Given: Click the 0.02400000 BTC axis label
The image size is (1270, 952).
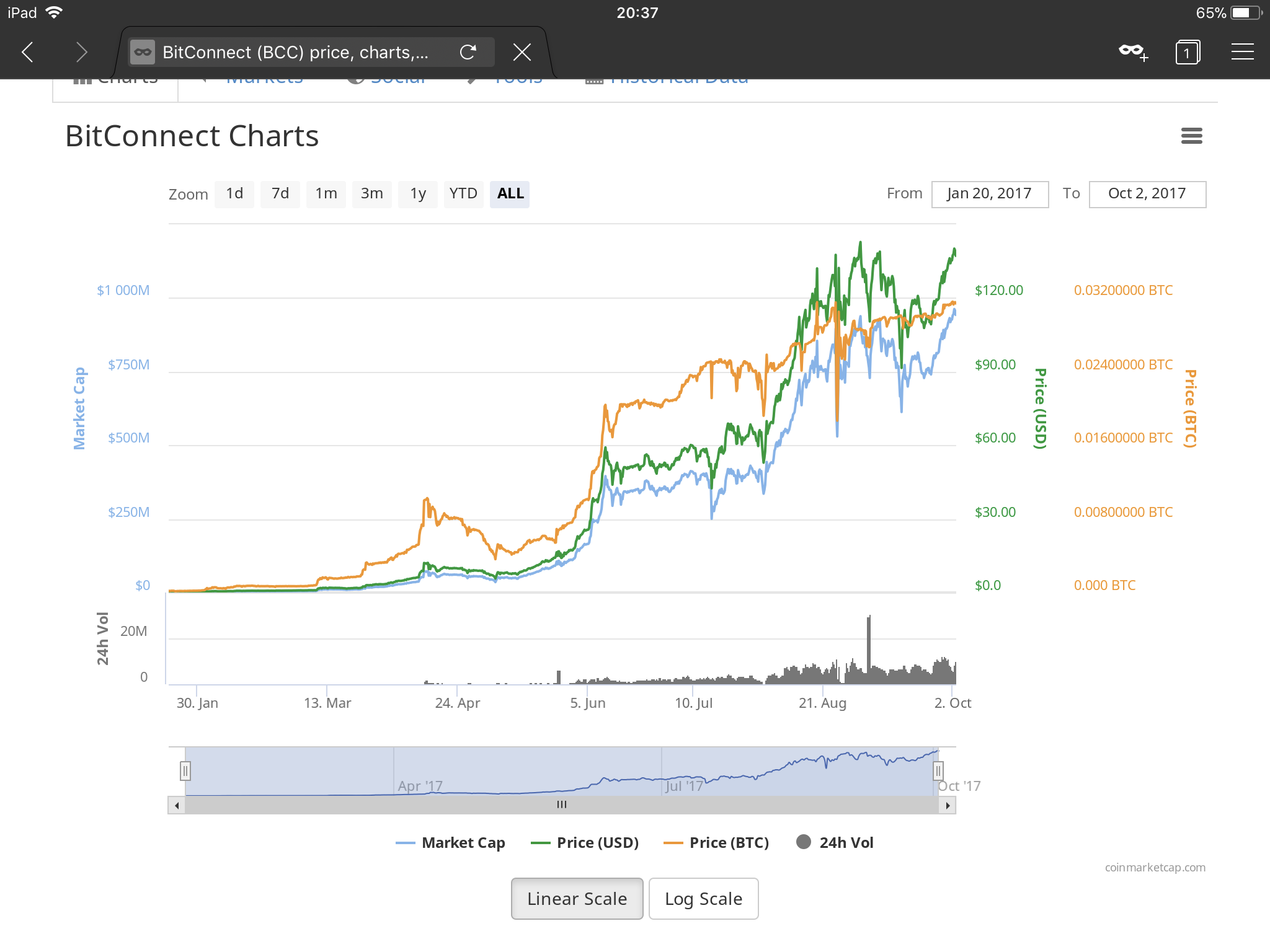Looking at the screenshot, I should (x=1123, y=365).
